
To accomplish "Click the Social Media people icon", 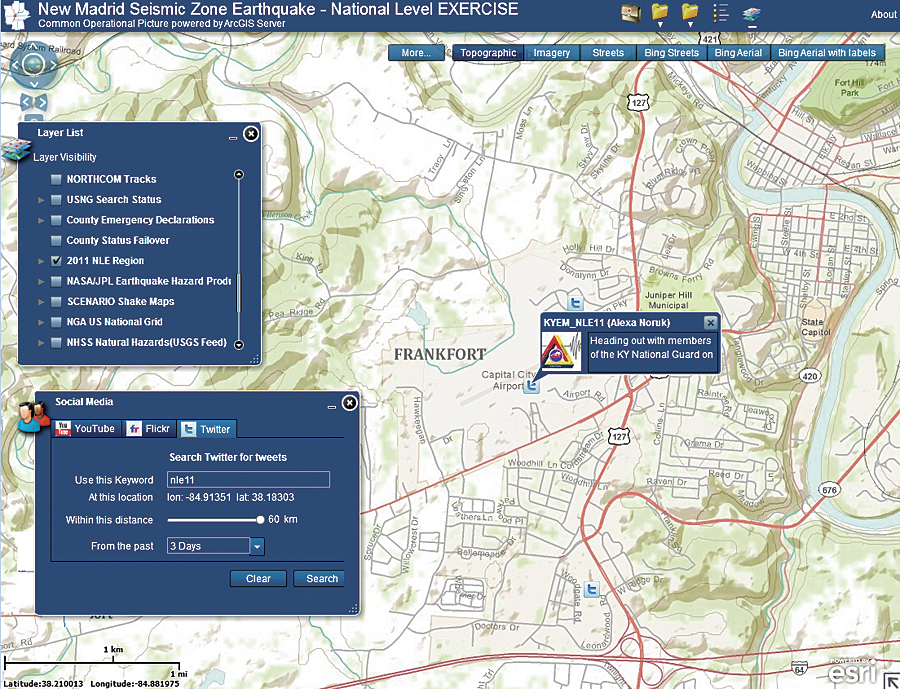I will click(33, 416).
